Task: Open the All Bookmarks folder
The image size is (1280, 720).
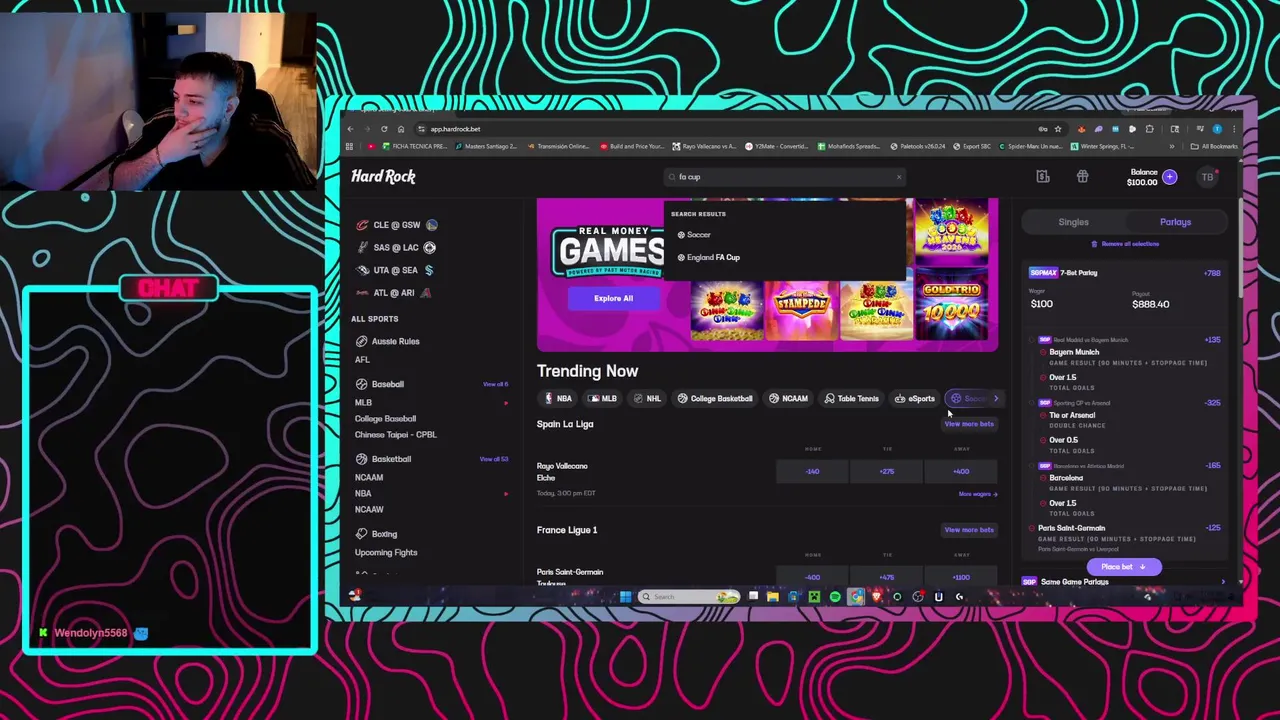Action: pos(1214,146)
